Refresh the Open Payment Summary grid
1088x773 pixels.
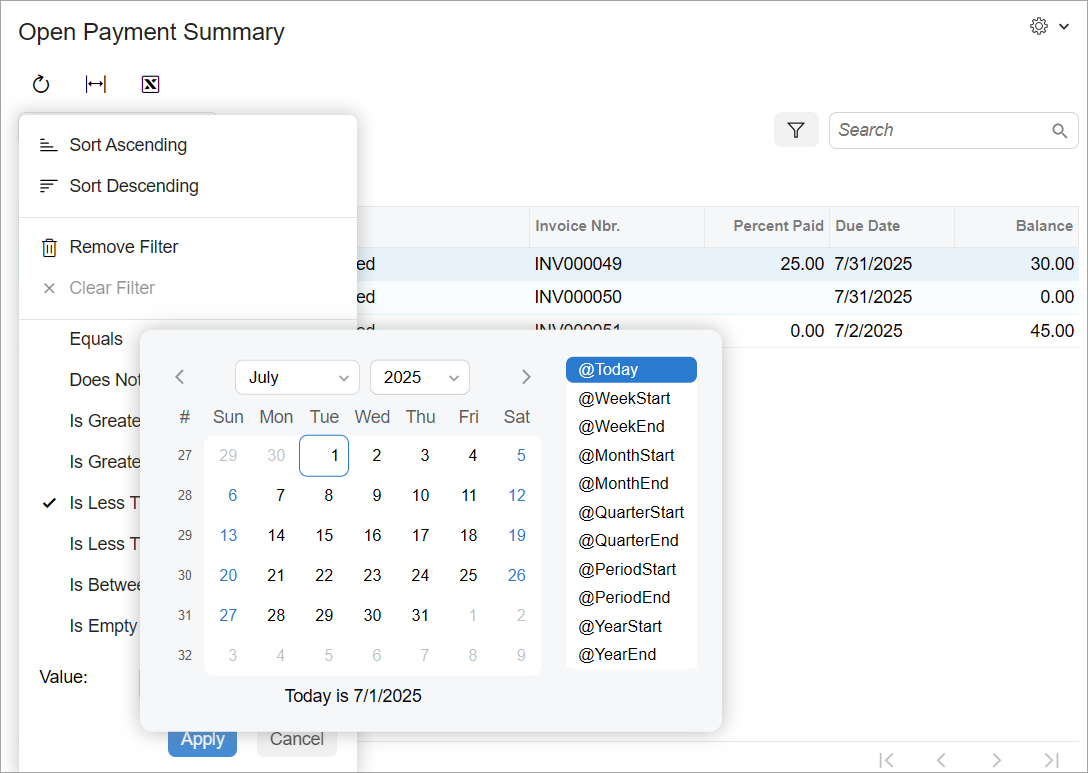[x=41, y=84]
